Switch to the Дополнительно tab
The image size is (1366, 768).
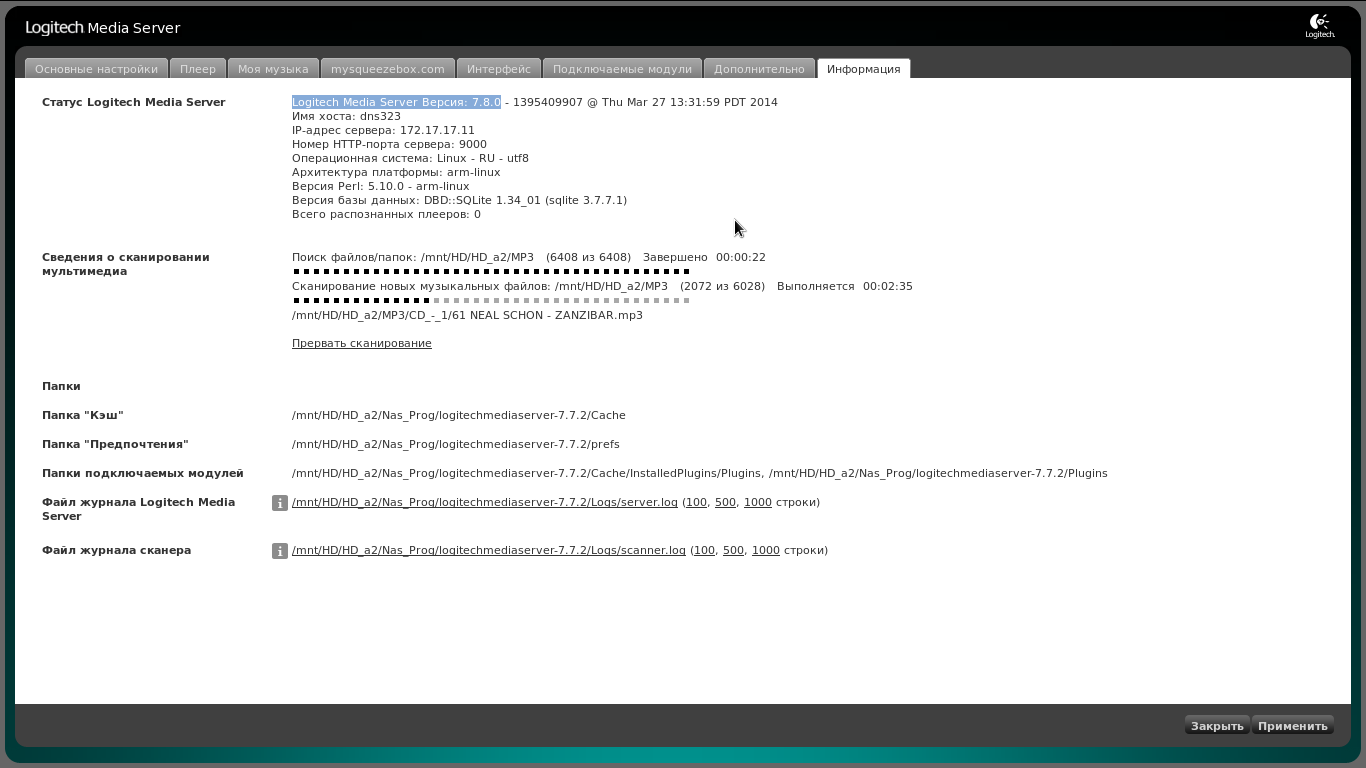[759, 69]
